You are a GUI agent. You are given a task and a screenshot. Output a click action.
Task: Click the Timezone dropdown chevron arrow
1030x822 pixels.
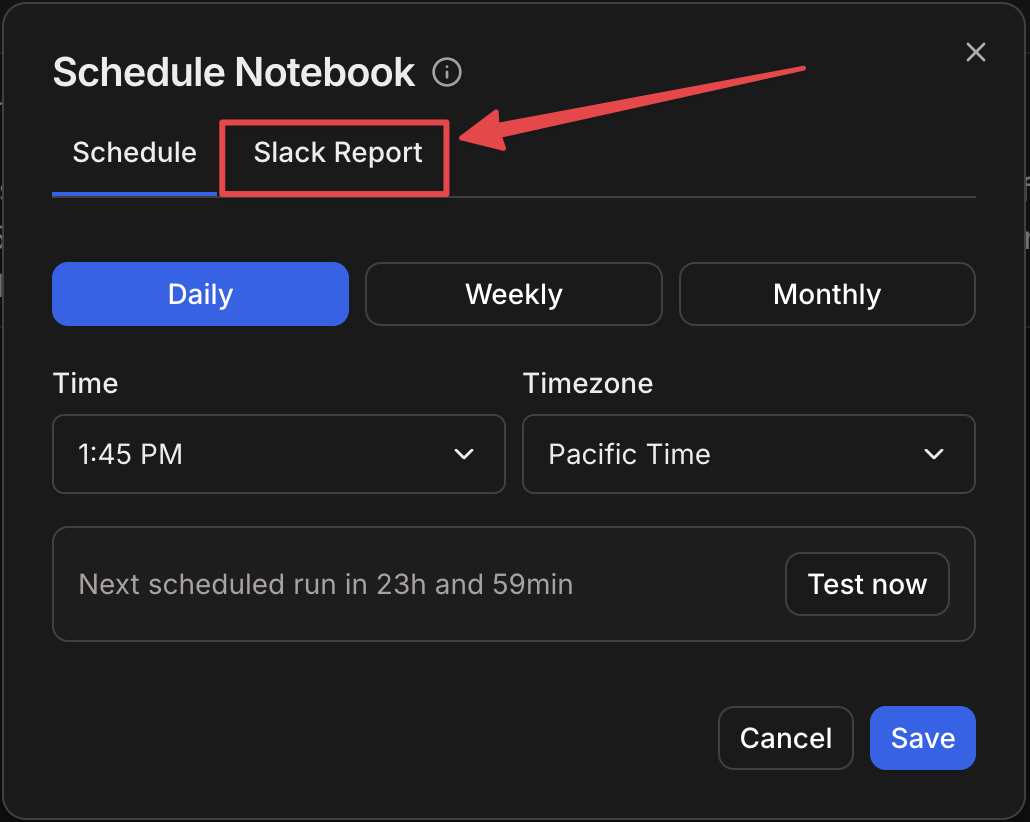(x=934, y=454)
